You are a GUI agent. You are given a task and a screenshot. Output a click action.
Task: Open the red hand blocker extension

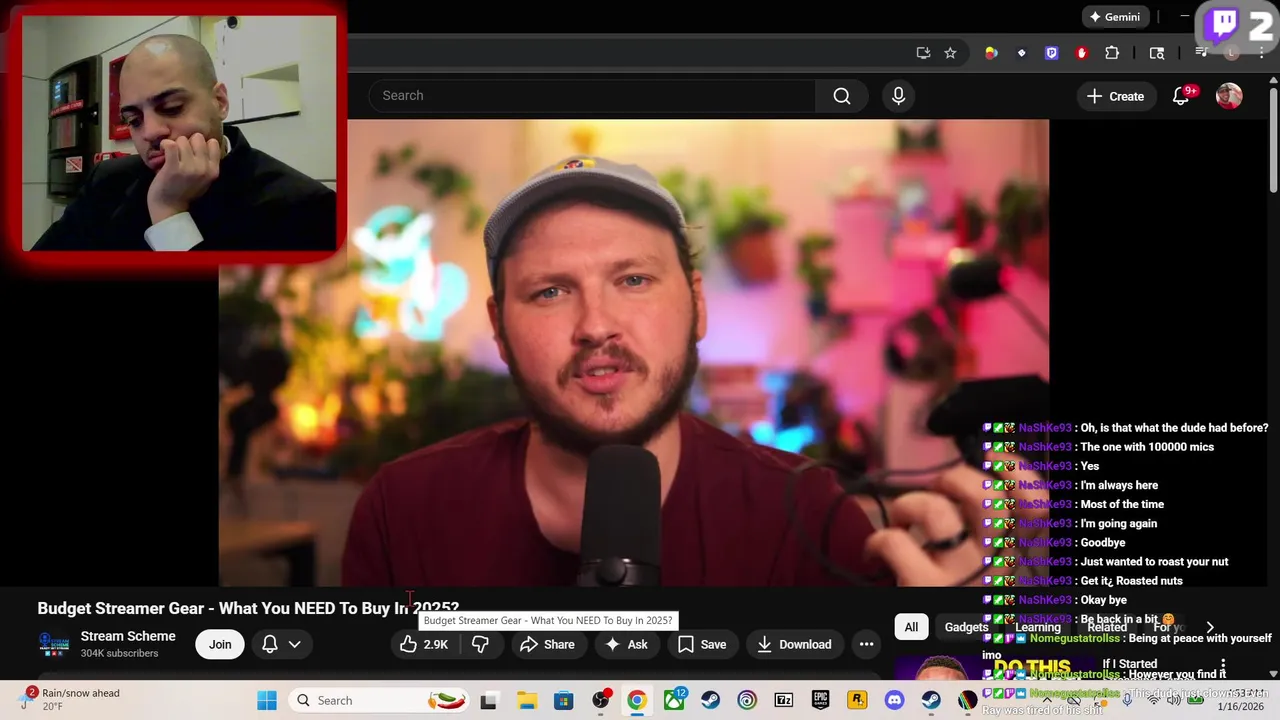click(1081, 53)
